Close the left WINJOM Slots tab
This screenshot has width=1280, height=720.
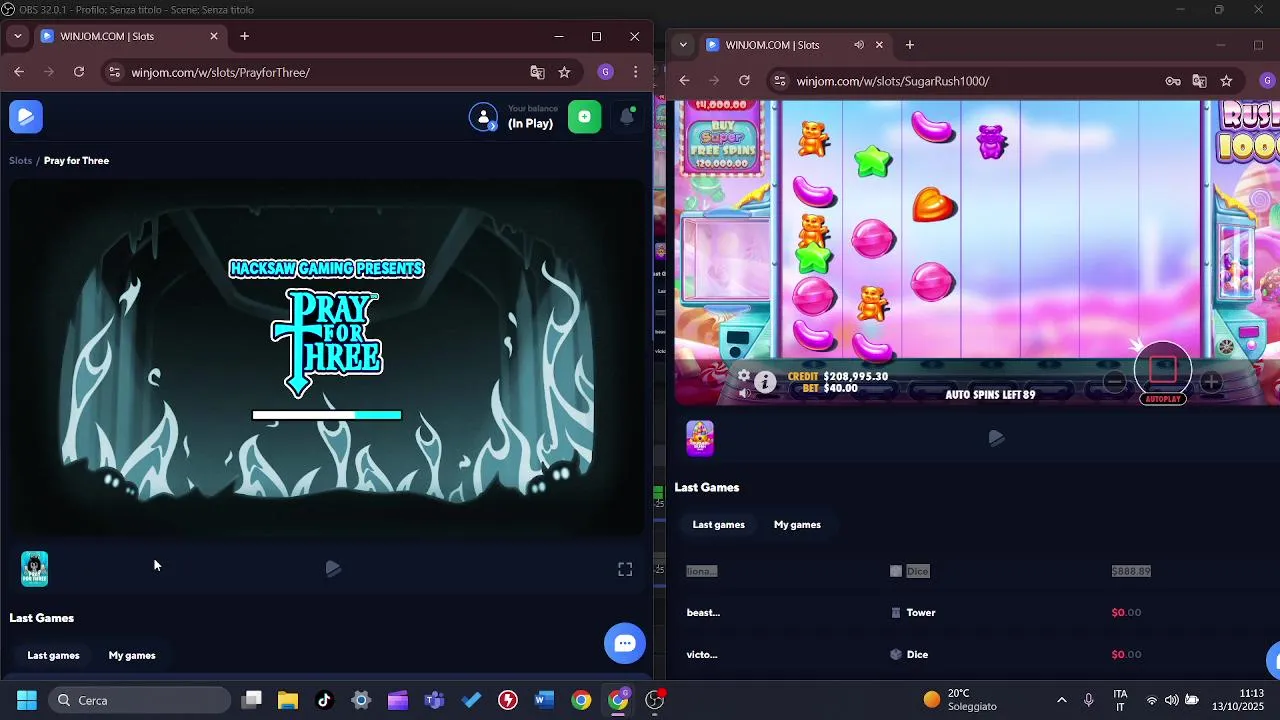[x=214, y=36]
